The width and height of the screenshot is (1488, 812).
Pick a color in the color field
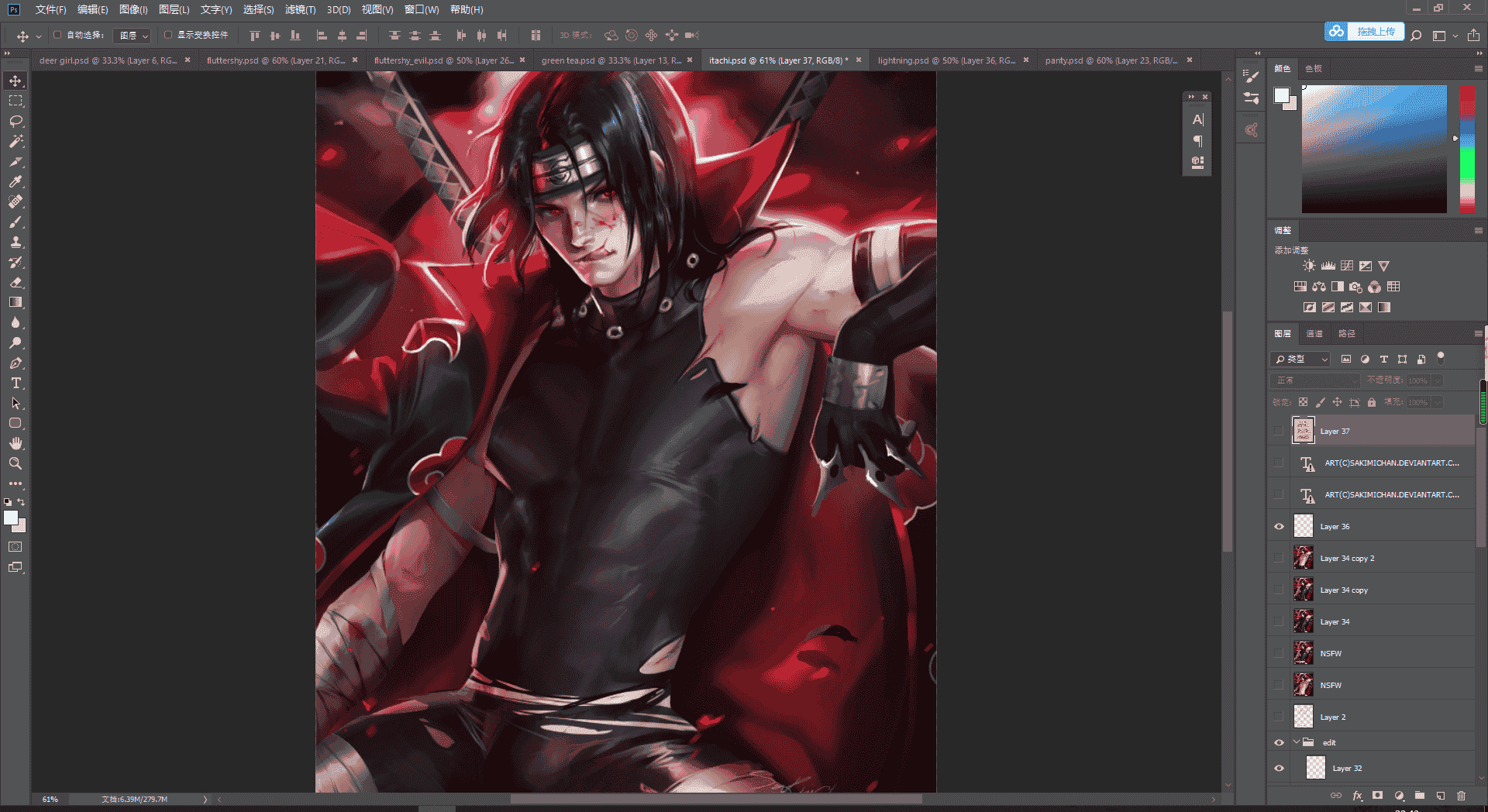coord(1374,149)
